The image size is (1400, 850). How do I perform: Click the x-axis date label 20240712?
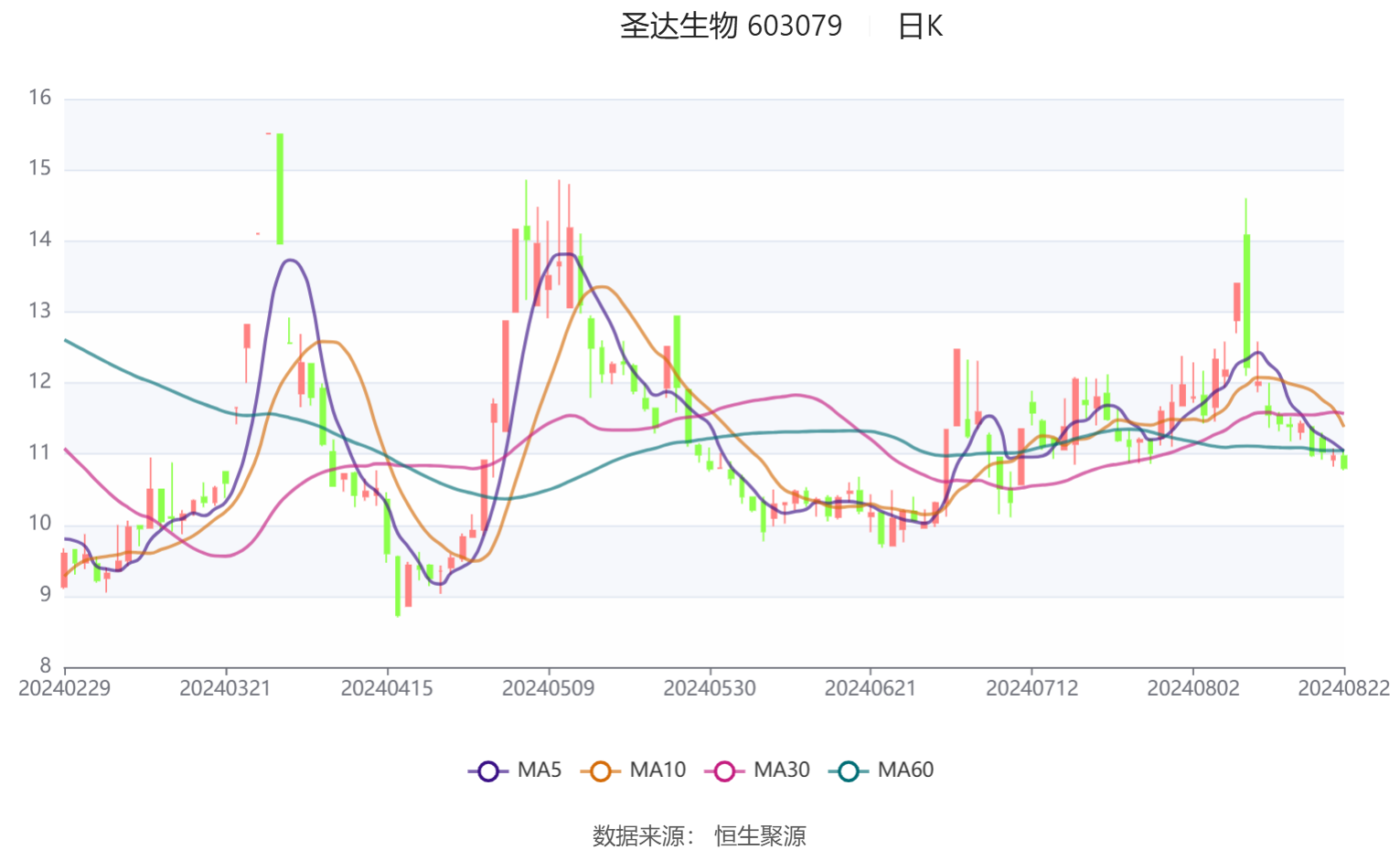point(1031,688)
